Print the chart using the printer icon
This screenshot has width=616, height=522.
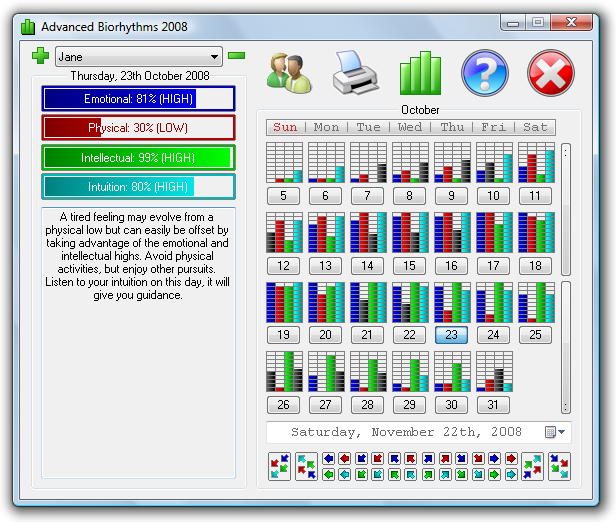tap(355, 72)
